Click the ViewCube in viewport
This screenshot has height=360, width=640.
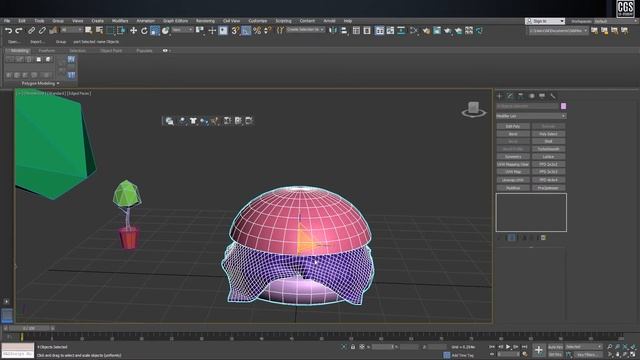[473, 109]
